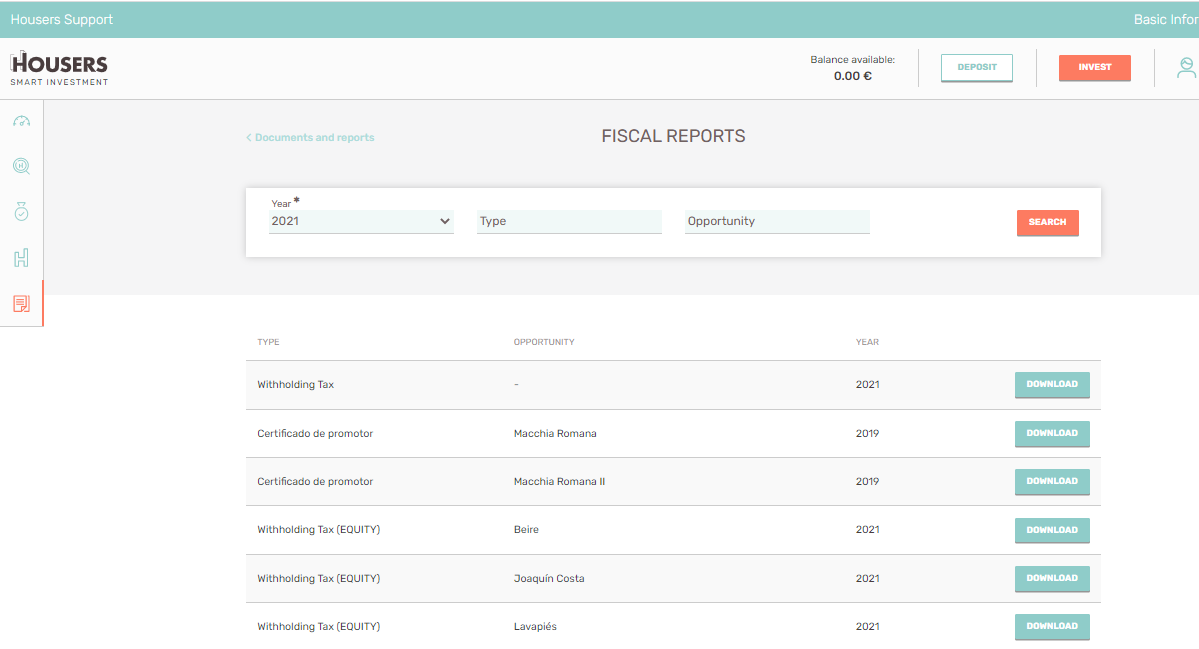Click the Invest button

(1094, 67)
